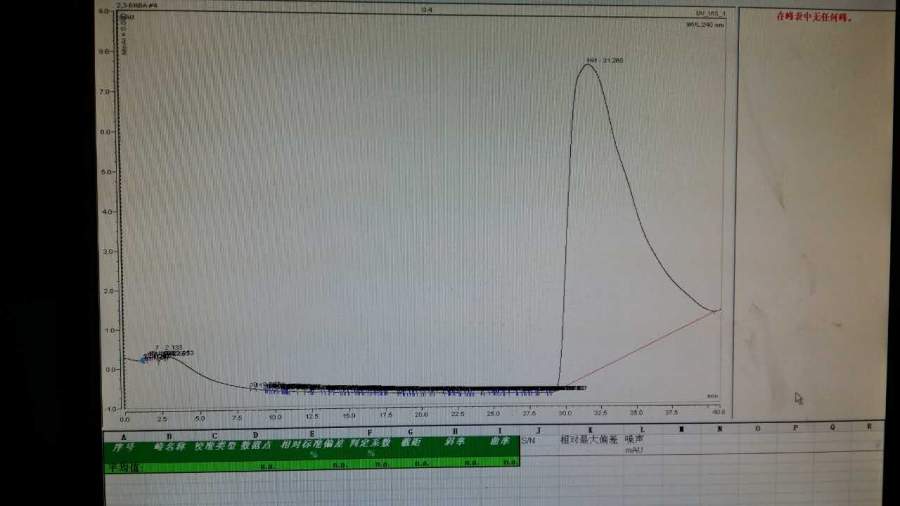Click the small peak label near 2.1 minutes

pos(169,348)
